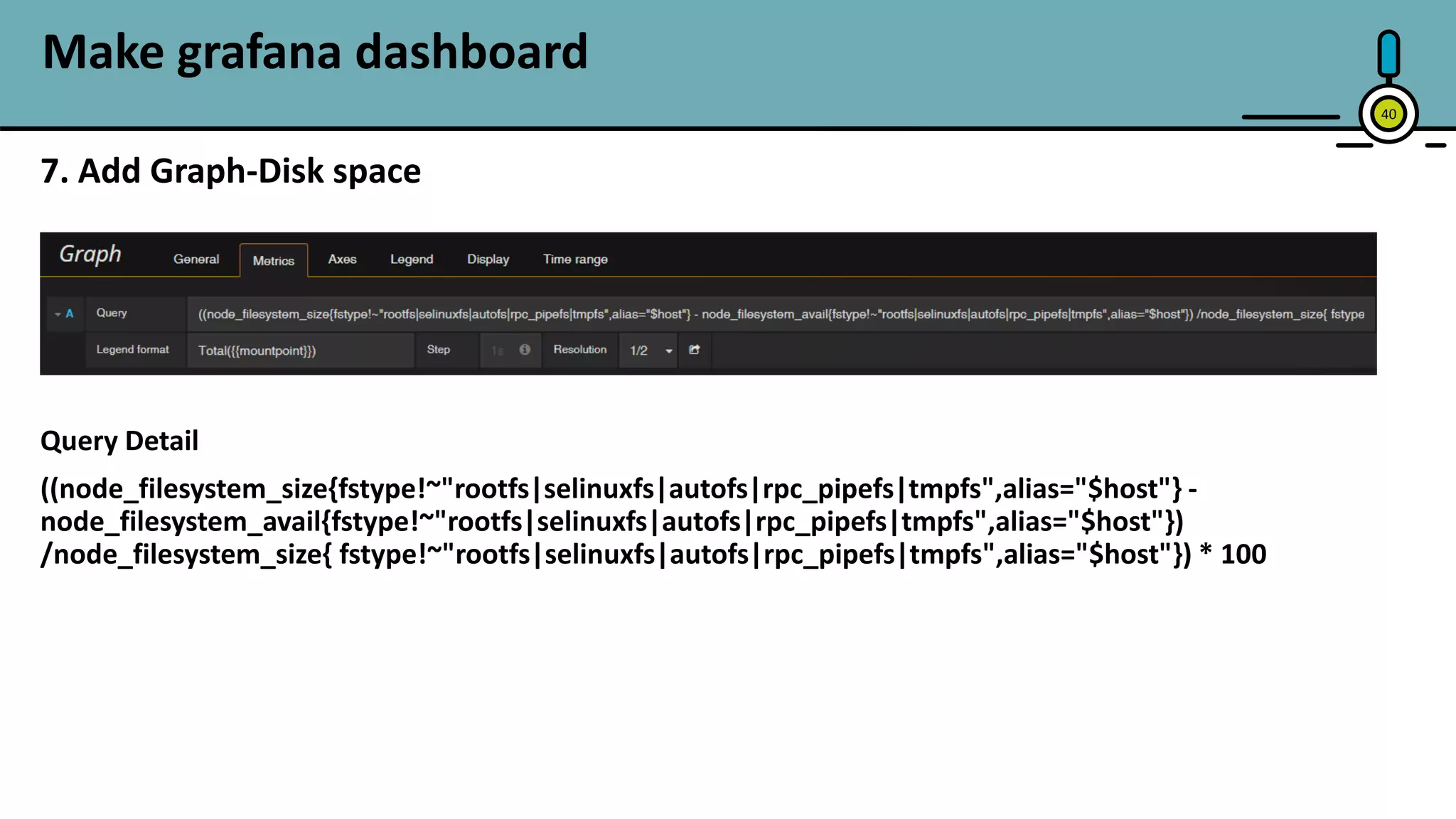Click the Step info icon
1456x819 pixels.
(525, 350)
